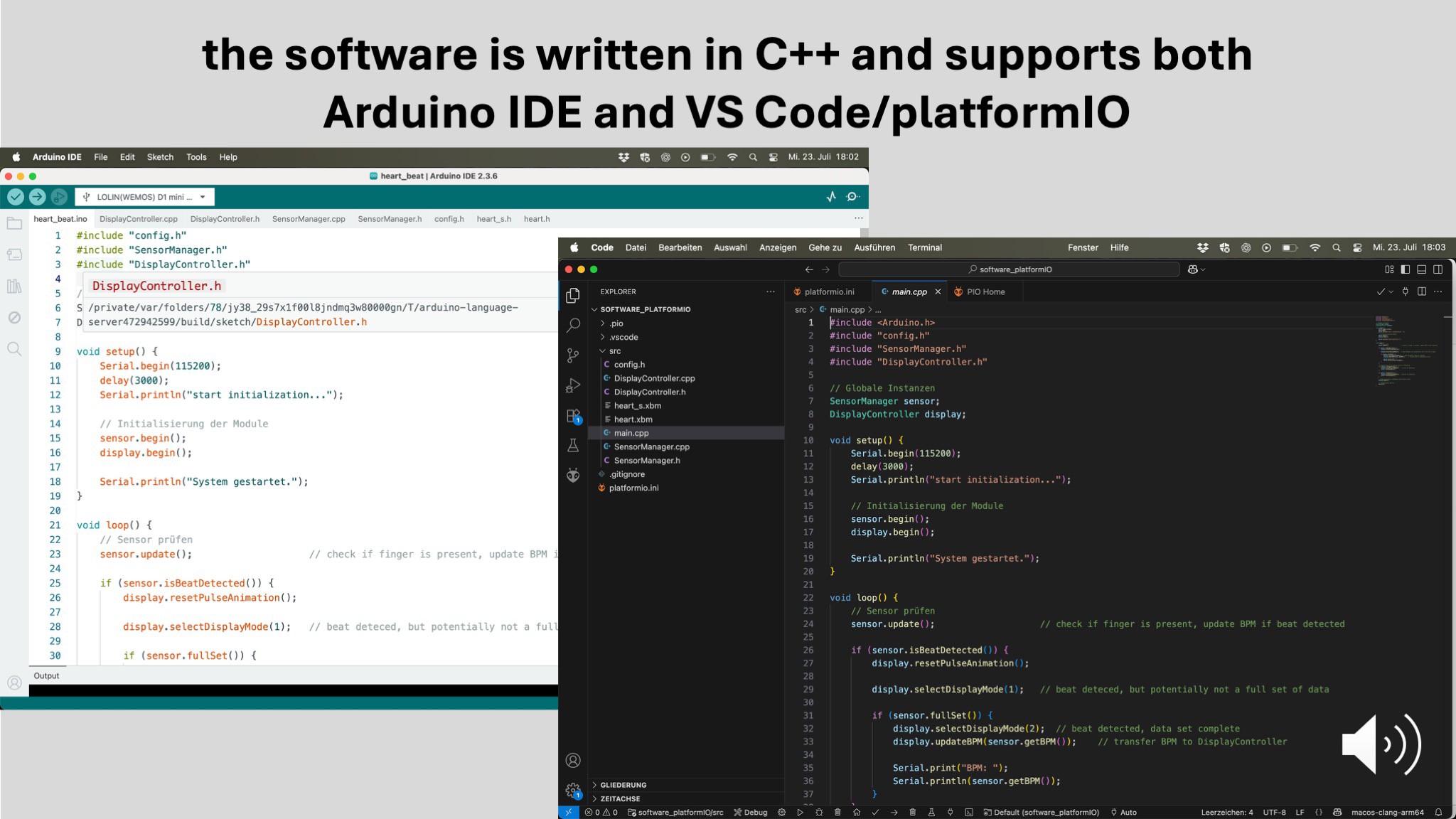Open the Arduino Serial Plotter icon
Image resolution: width=1456 pixels, height=819 pixels.
pyautogui.click(x=831, y=197)
